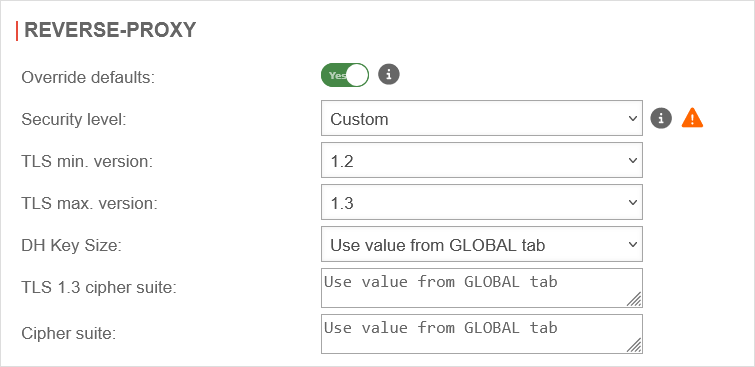The width and height of the screenshot is (755, 367).
Task: Click the info icon beside Security level
Action: coord(661,118)
